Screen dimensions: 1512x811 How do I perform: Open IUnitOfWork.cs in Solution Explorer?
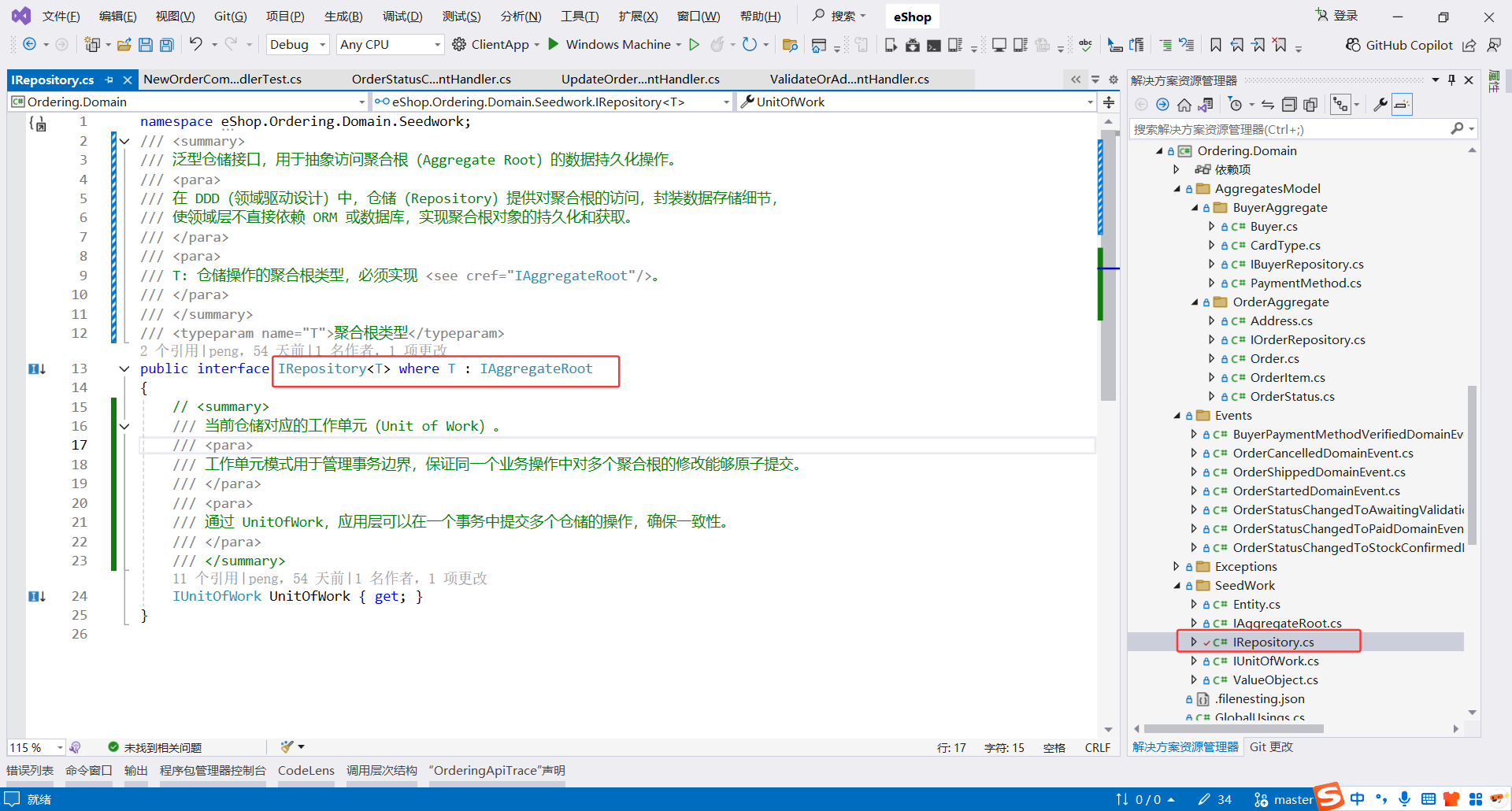pos(1276,661)
